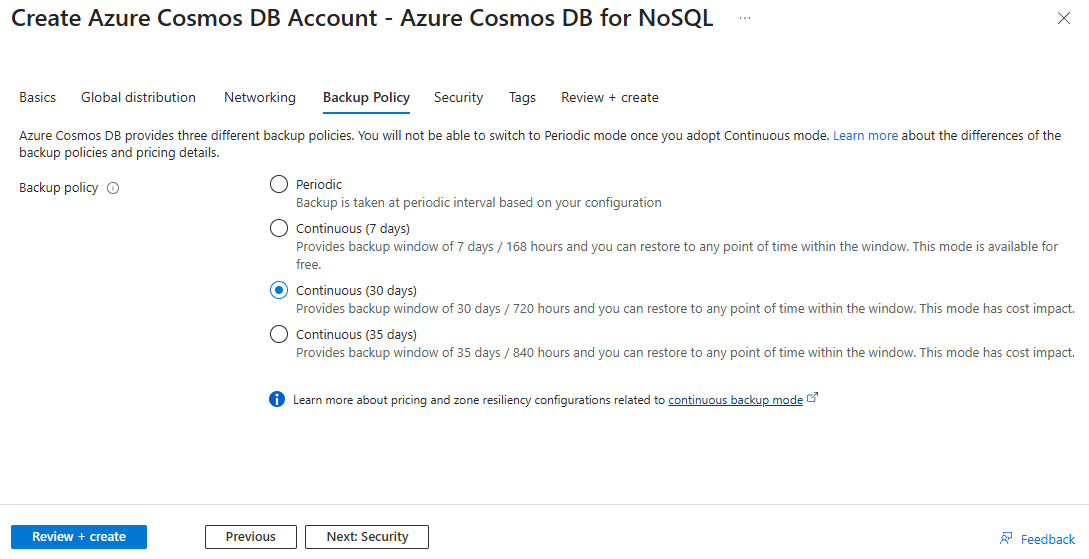Go to the Networking tab
The image size is (1089, 559).
[x=260, y=98]
